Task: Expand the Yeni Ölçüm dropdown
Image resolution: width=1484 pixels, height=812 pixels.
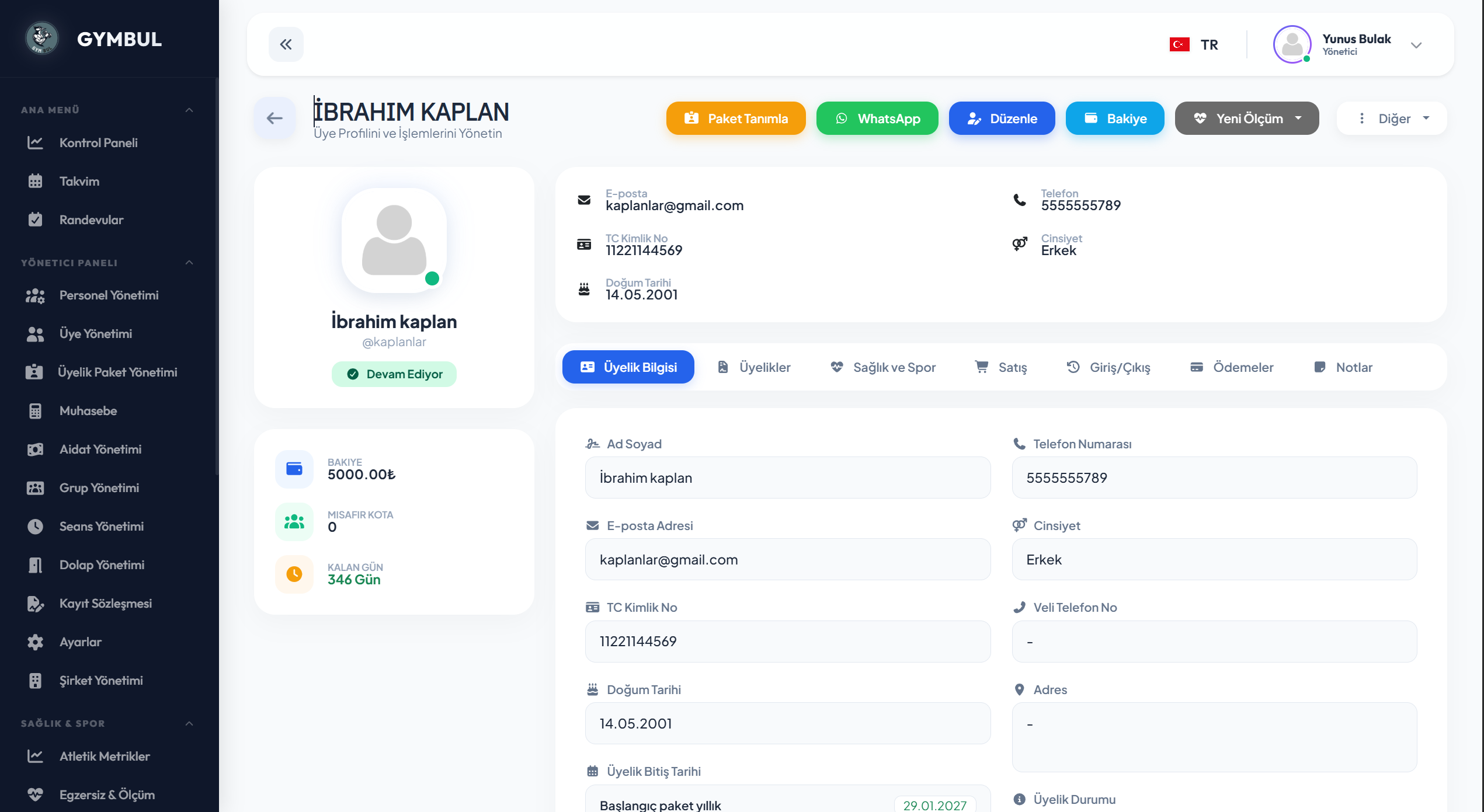Action: click(1298, 119)
